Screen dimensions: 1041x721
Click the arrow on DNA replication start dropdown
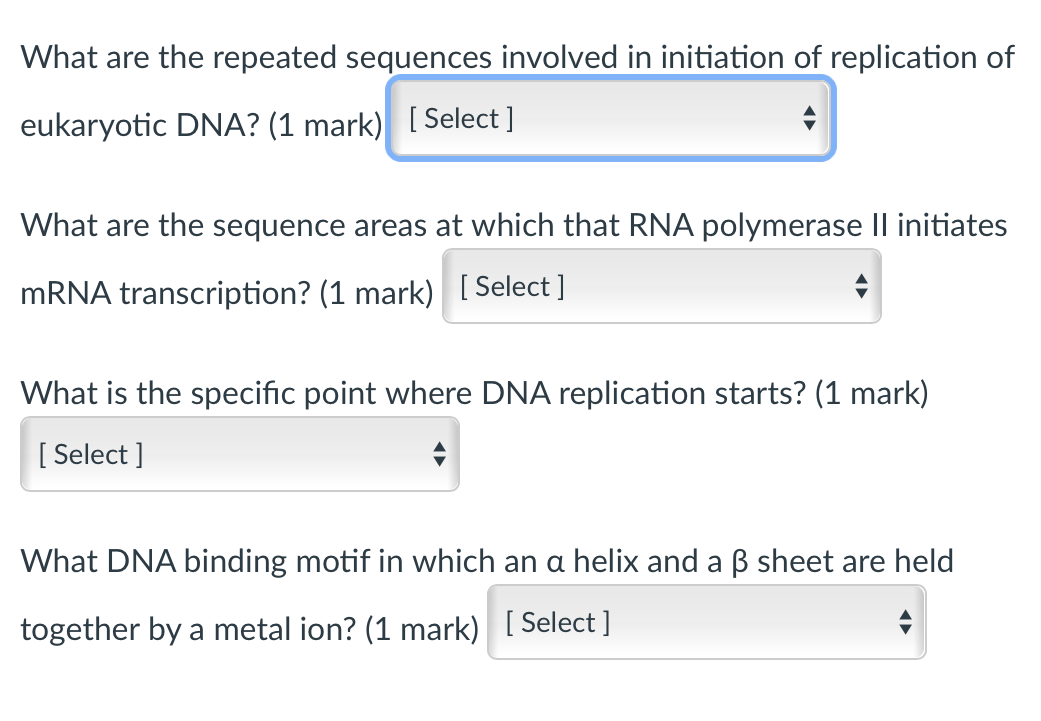[x=439, y=454]
